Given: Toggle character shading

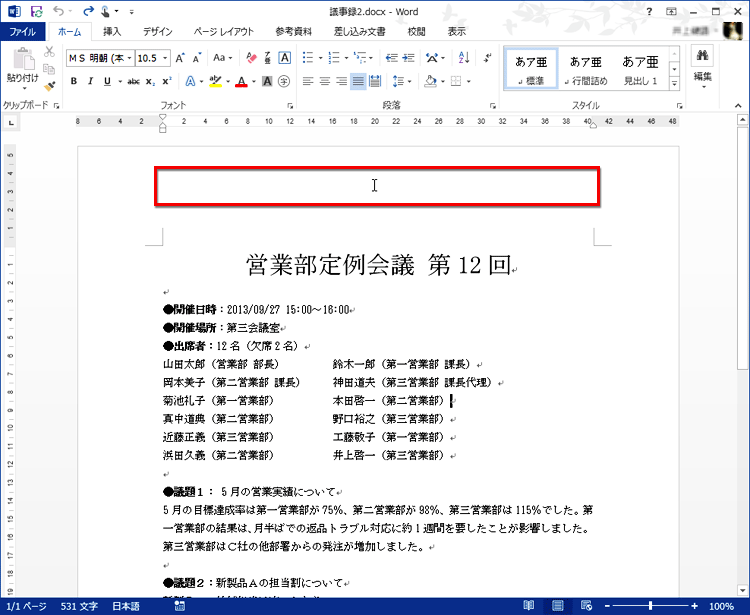Looking at the screenshot, I should point(267,82).
